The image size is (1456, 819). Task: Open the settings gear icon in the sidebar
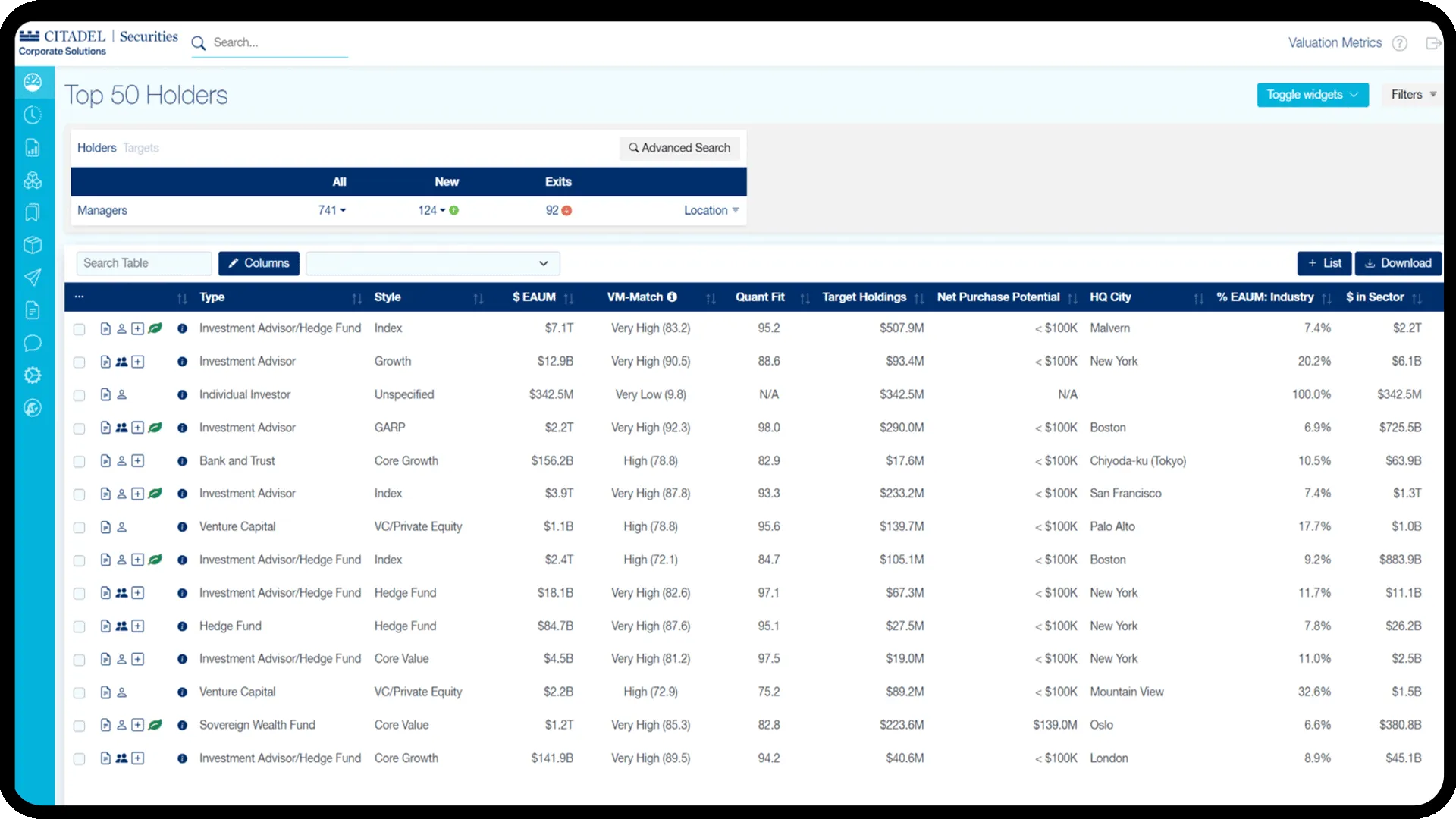point(33,375)
